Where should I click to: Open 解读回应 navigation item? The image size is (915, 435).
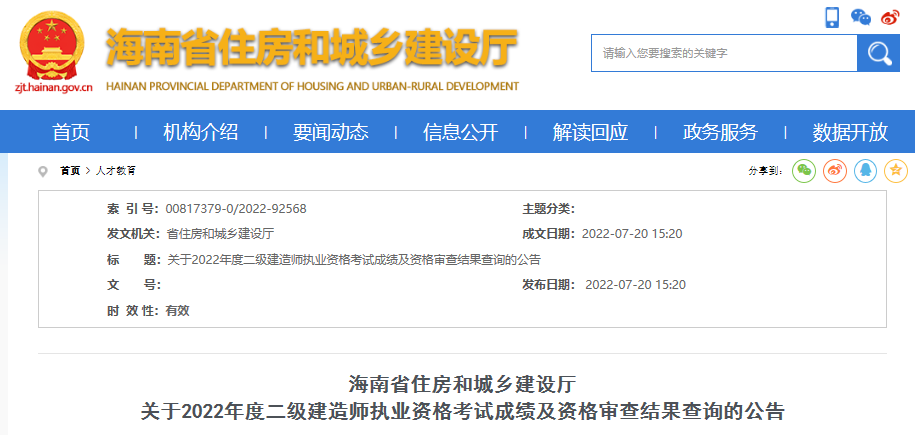pos(591,132)
